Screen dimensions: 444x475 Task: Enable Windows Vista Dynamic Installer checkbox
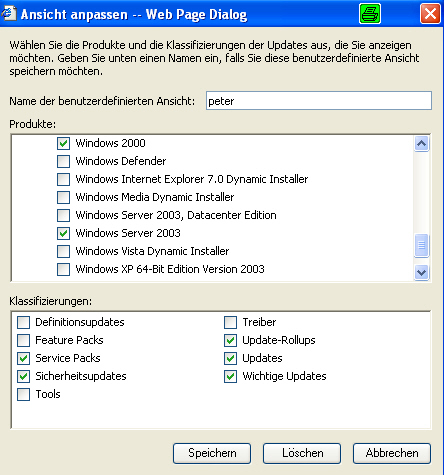tap(63, 251)
